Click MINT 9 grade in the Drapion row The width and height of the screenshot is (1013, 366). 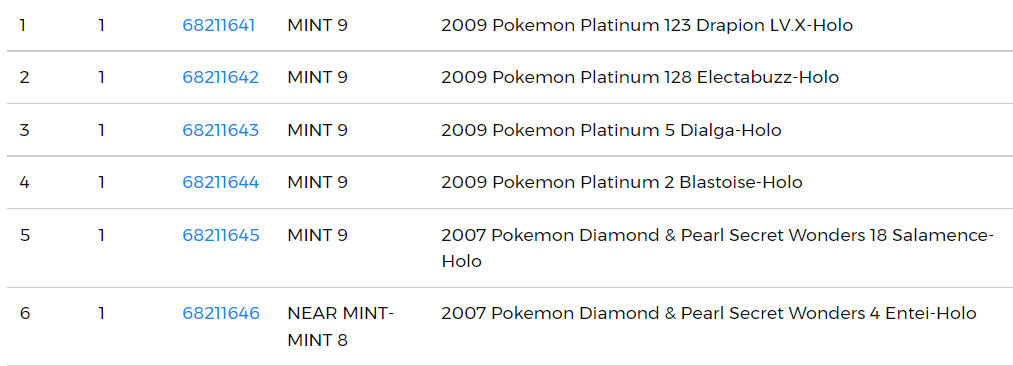pos(317,25)
